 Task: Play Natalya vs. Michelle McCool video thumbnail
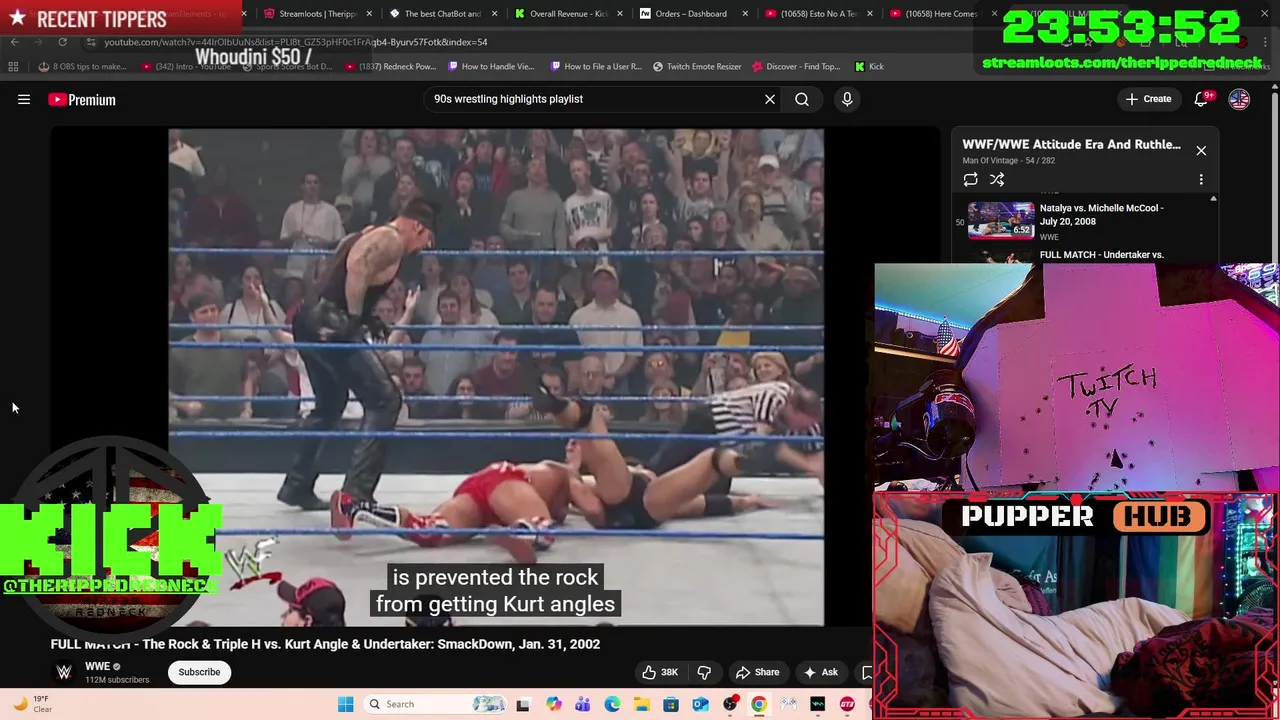(x=1001, y=220)
